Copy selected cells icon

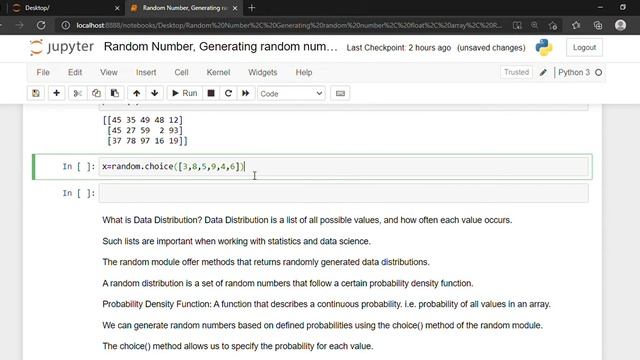96,93
